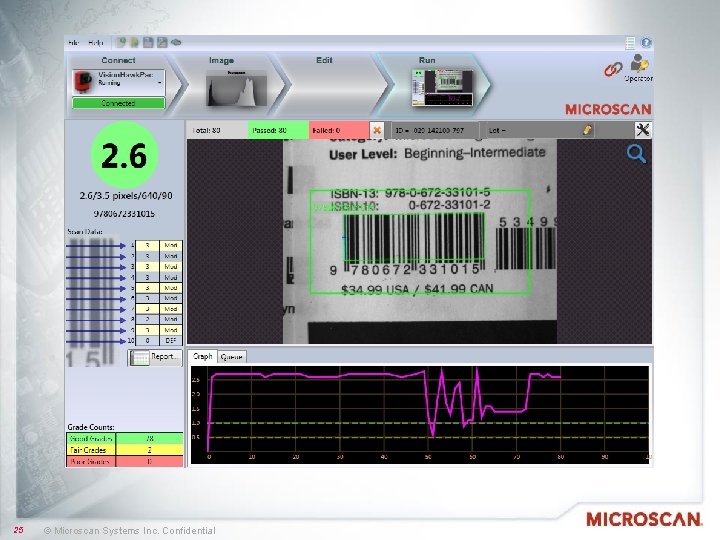Click the blue magnifier zoom icon
This screenshot has height=540, width=720.
click(x=636, y=153)
